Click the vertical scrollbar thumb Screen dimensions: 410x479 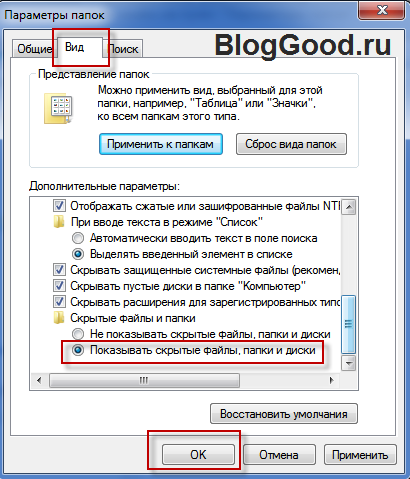click(349, 324)
